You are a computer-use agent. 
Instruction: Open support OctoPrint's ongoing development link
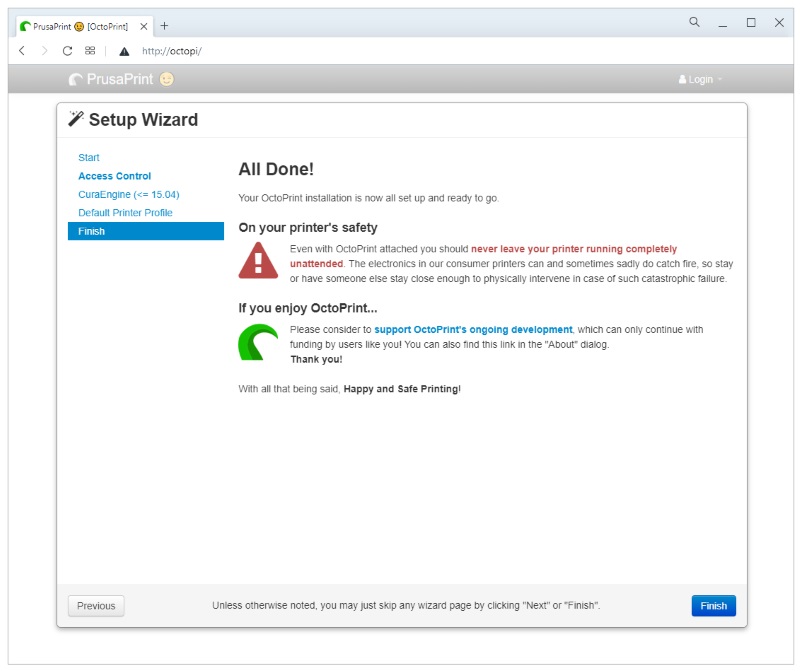click(473, 329)
